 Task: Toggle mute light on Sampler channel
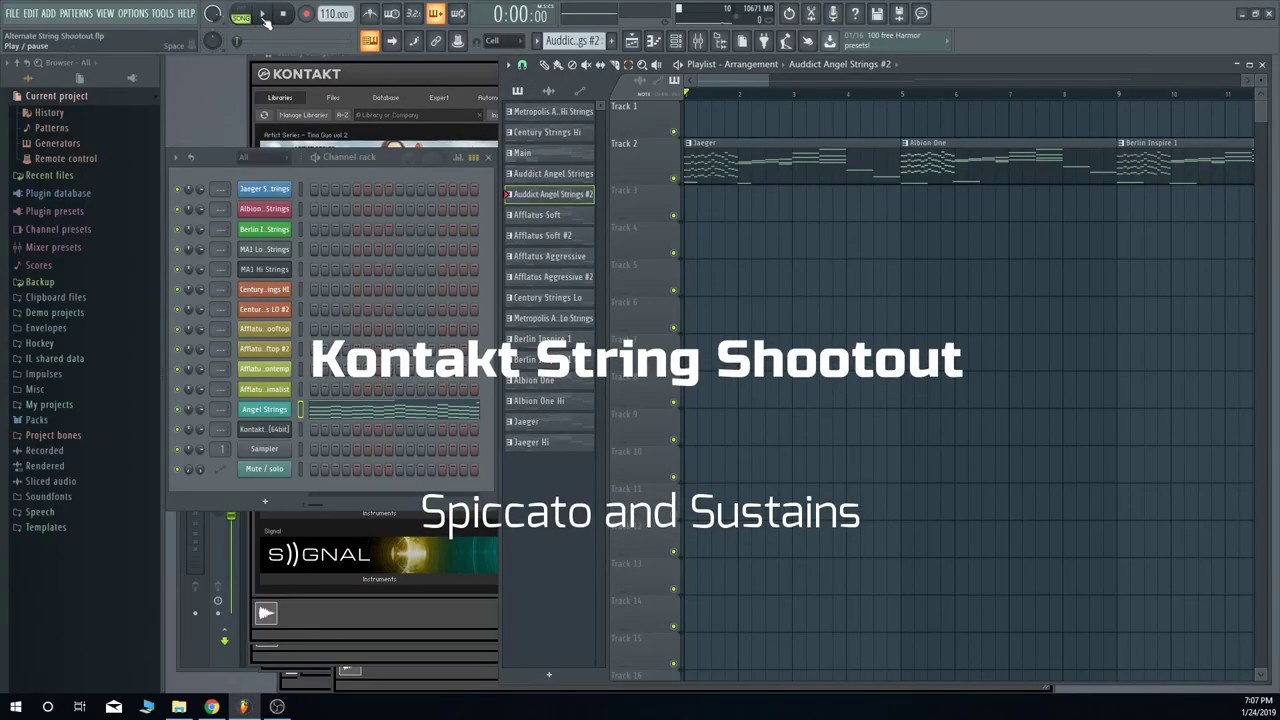177,449
